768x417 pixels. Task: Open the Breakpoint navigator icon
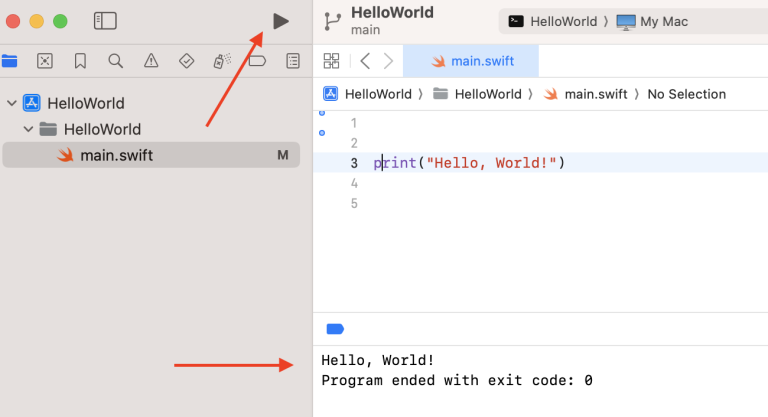click(257, 61)
